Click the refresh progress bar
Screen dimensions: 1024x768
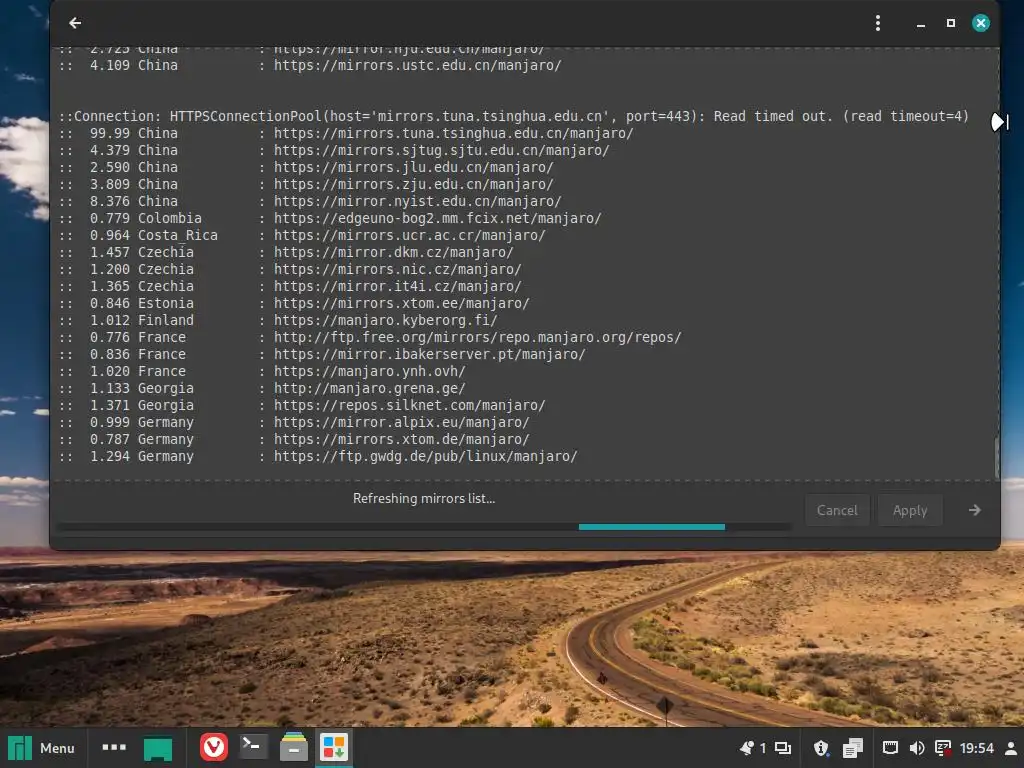point(424,527)
